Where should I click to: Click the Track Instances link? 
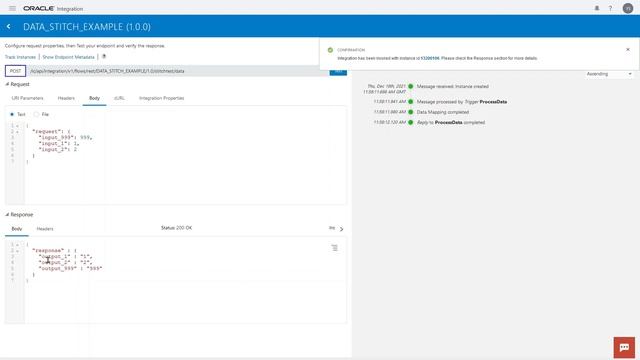click(20, 57)
